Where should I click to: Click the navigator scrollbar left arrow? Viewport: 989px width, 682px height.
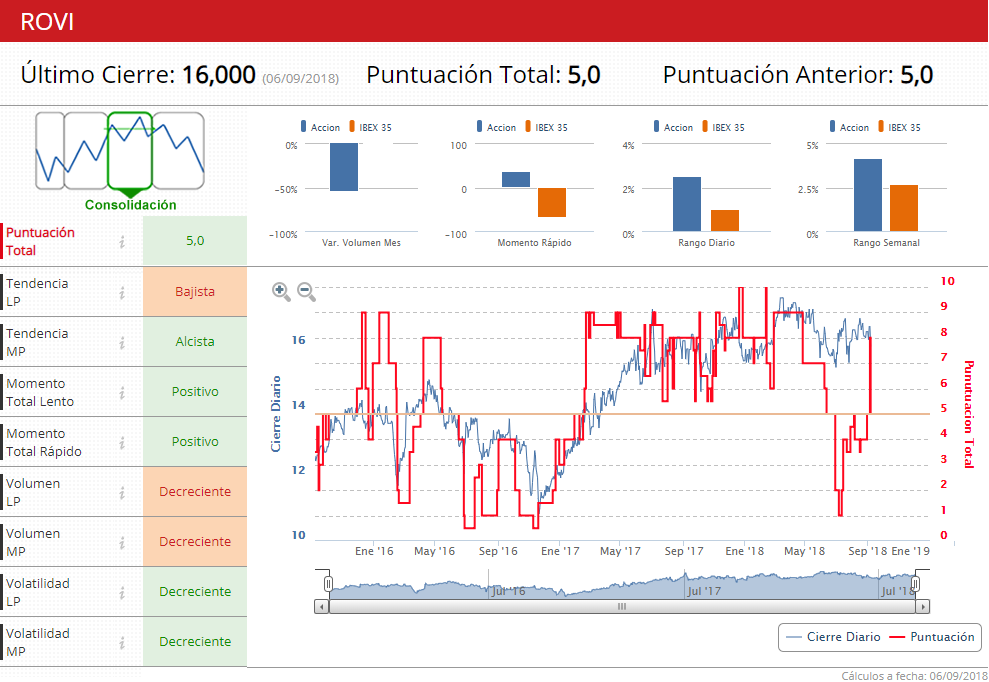322,607
